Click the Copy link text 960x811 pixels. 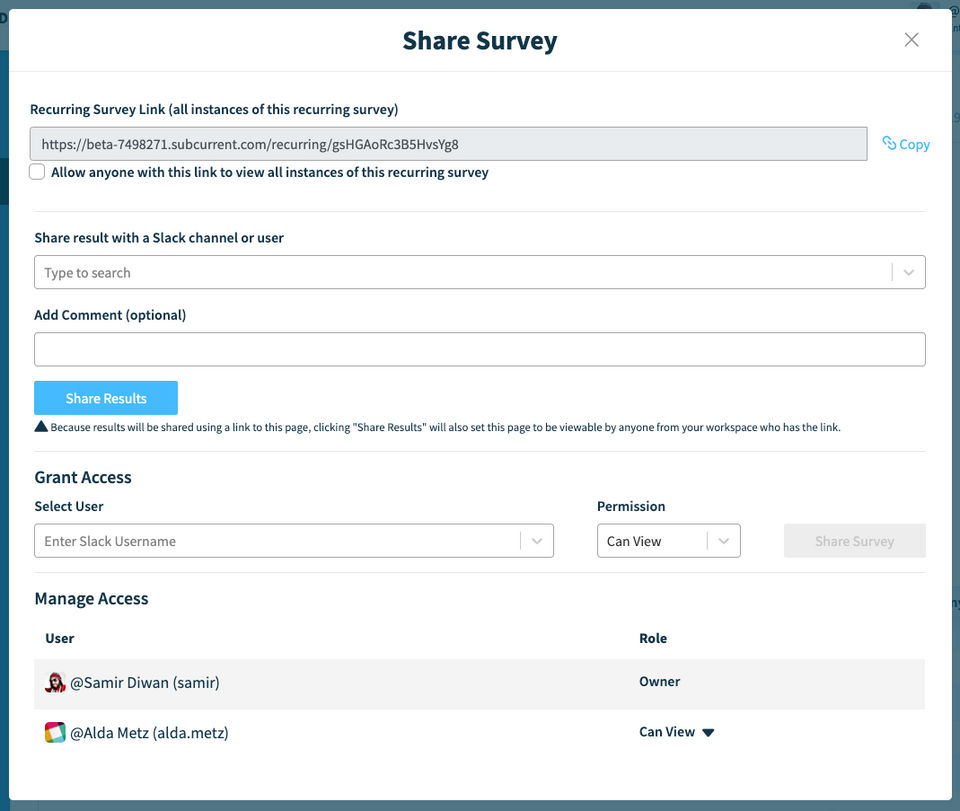pos(914,144)
